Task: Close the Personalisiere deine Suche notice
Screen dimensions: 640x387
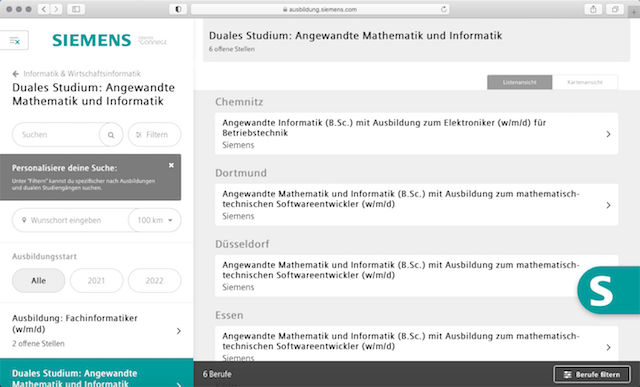Action: pos(171,165)
